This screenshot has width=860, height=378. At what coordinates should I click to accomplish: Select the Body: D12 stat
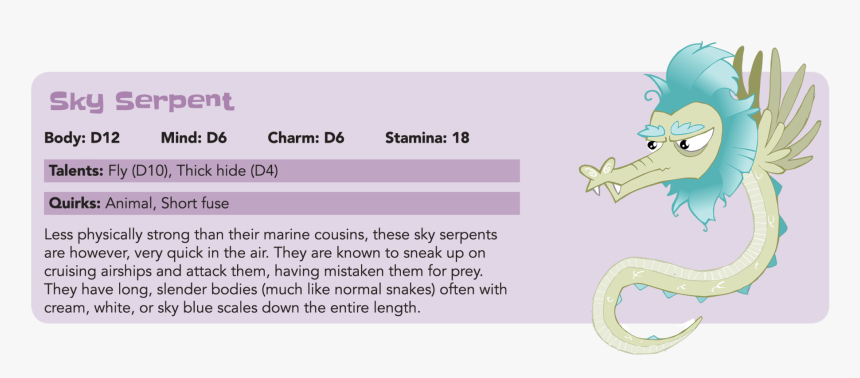82,138
